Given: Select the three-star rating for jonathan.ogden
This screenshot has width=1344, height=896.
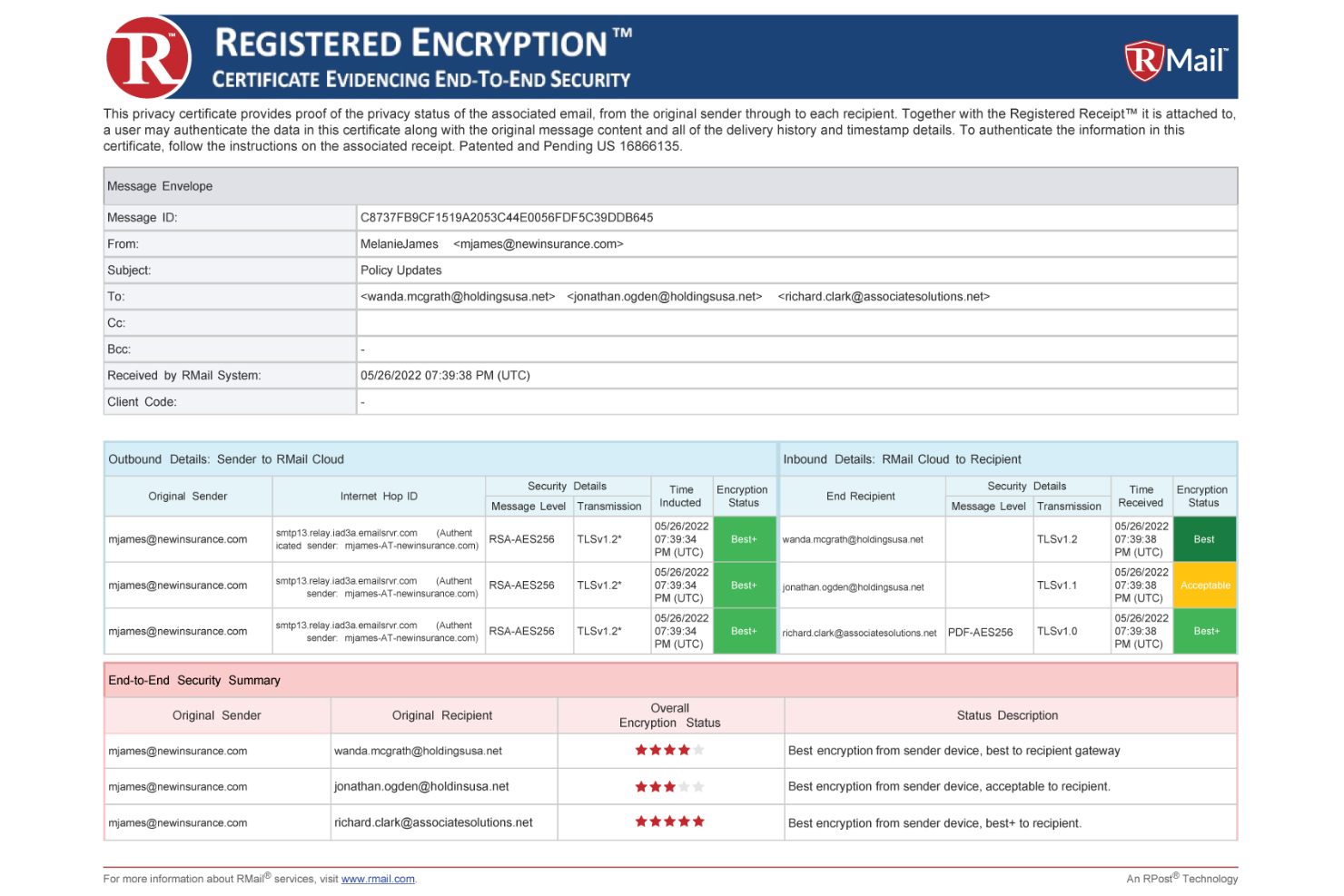Looking at the screenshot, I should [669, 786].
